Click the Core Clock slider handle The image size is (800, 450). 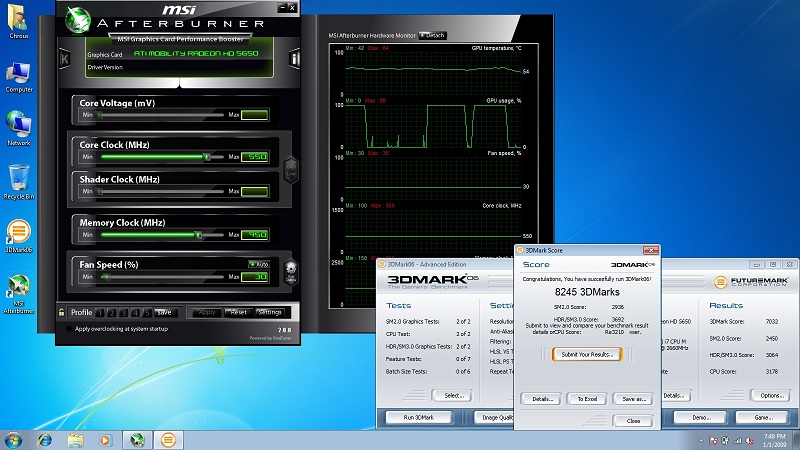pos(207,157)
